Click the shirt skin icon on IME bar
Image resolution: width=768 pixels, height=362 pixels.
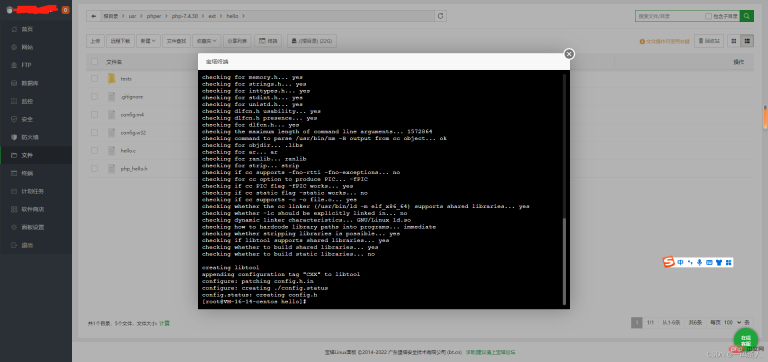tap(719, 263)
